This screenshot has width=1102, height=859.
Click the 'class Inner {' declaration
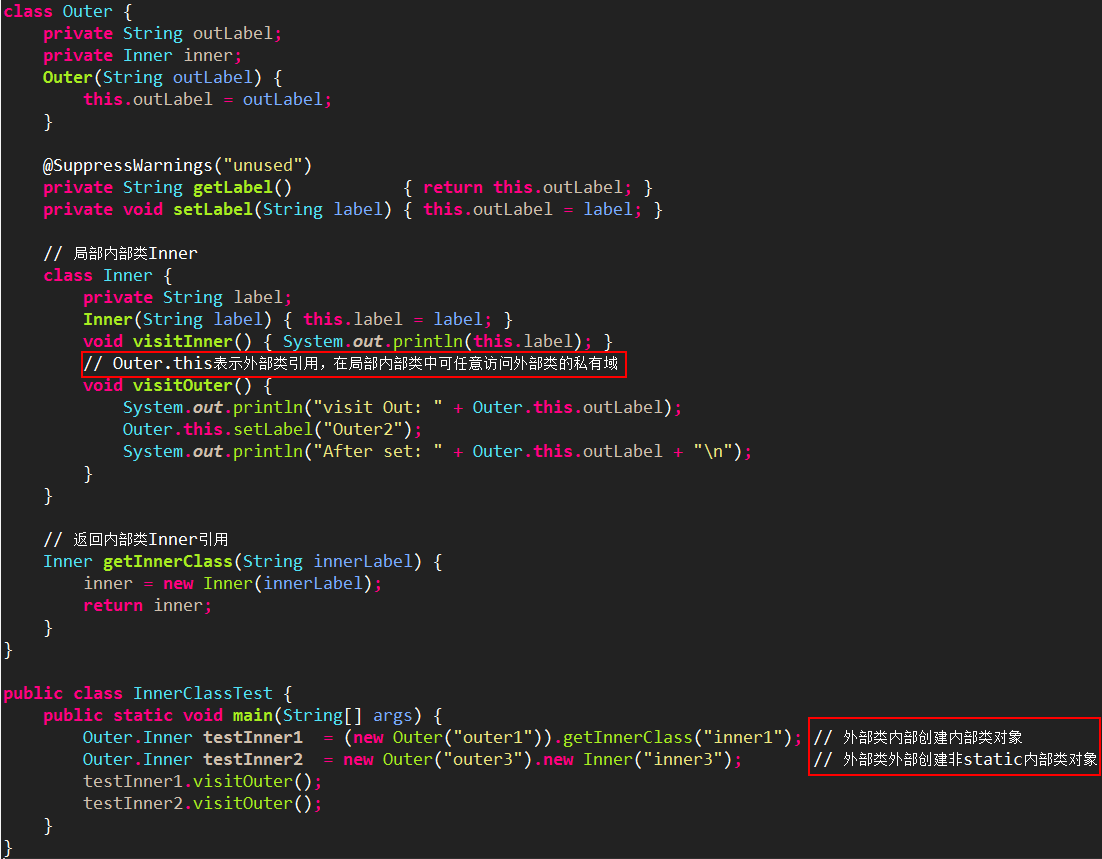coord(108,275)
